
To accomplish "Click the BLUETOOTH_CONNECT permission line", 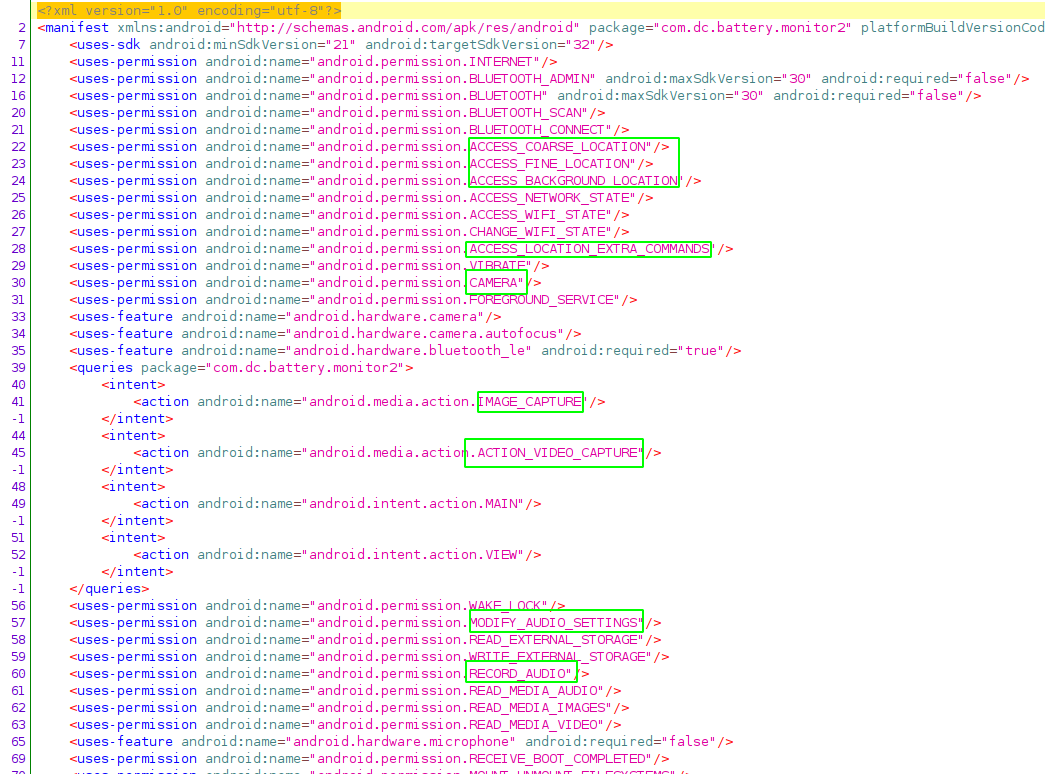I will point(349,130).
